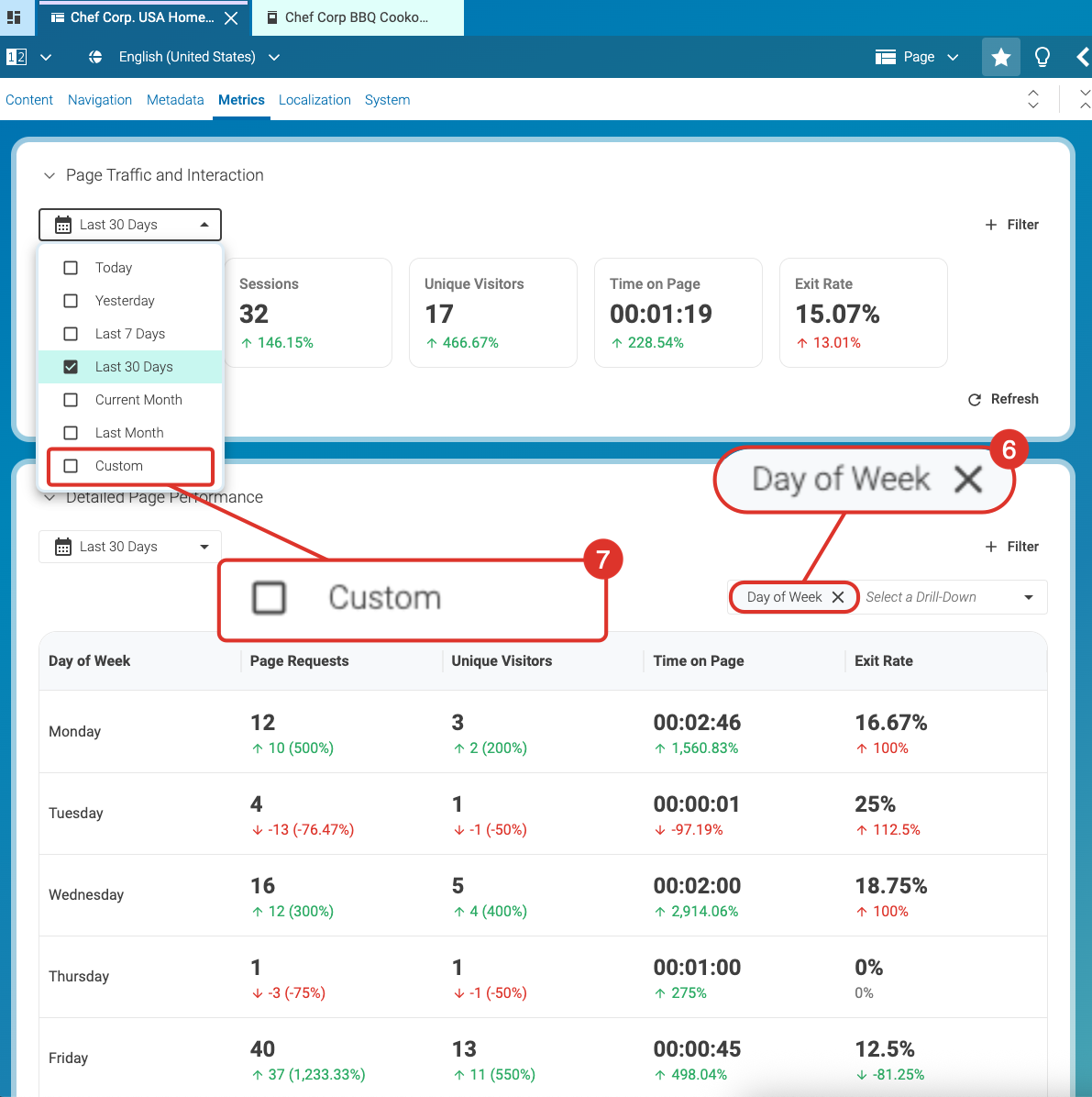Click the lightbulb hints icon

point(1042,58)
